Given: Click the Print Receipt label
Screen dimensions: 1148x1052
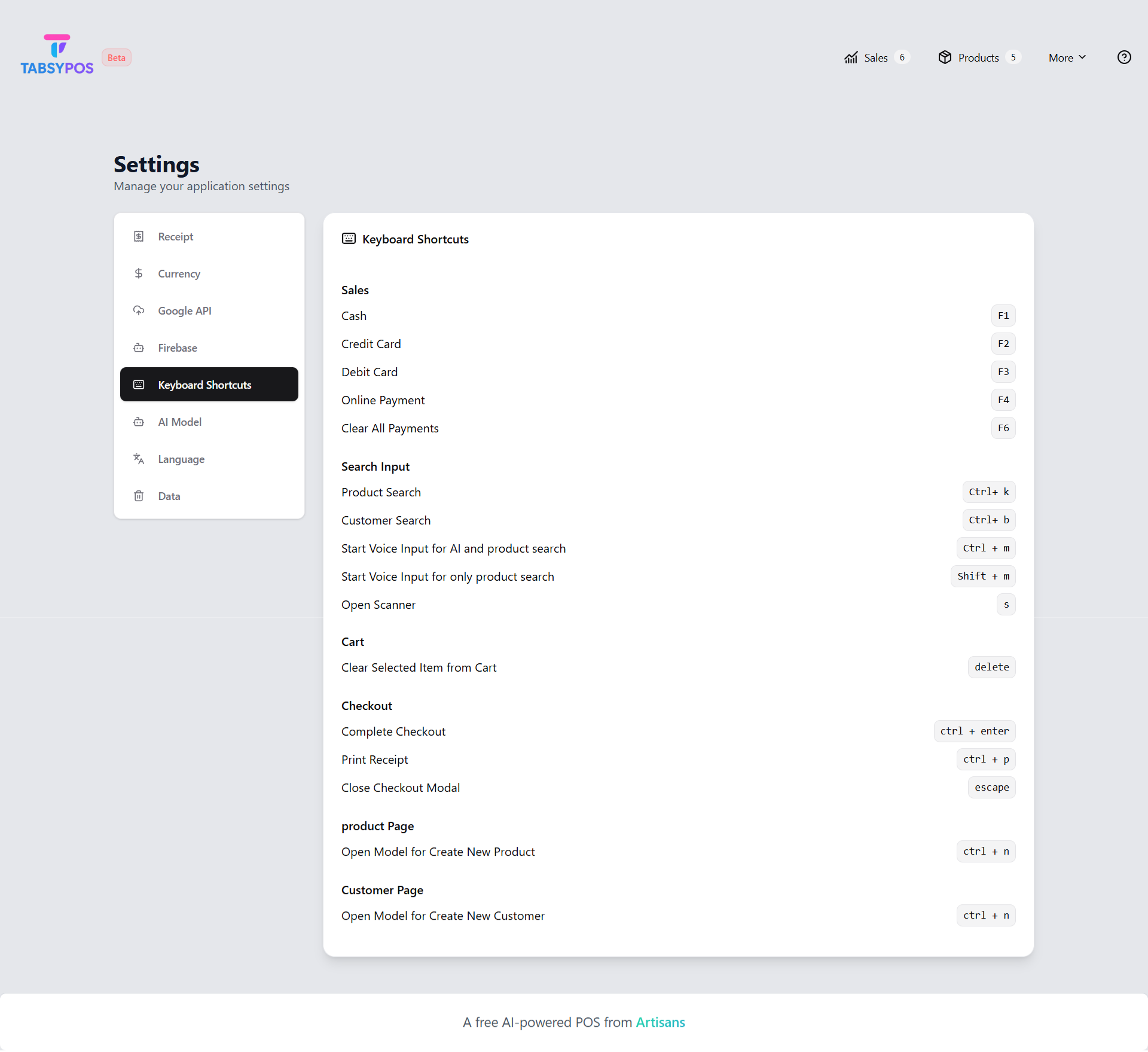Looking at the screenshot, I should coord(375,760).
